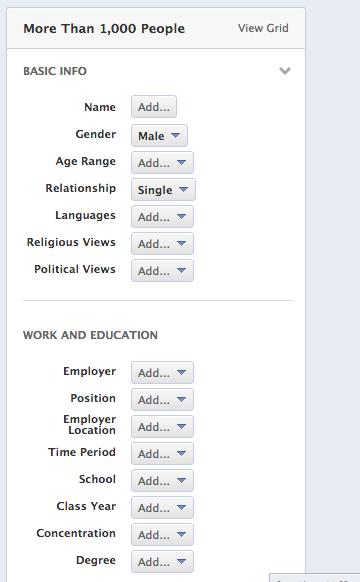Open the Employer Add dropdown
The height and width of the screenshot is (582, 360).
pyautogui.click(x=162, y=372)
